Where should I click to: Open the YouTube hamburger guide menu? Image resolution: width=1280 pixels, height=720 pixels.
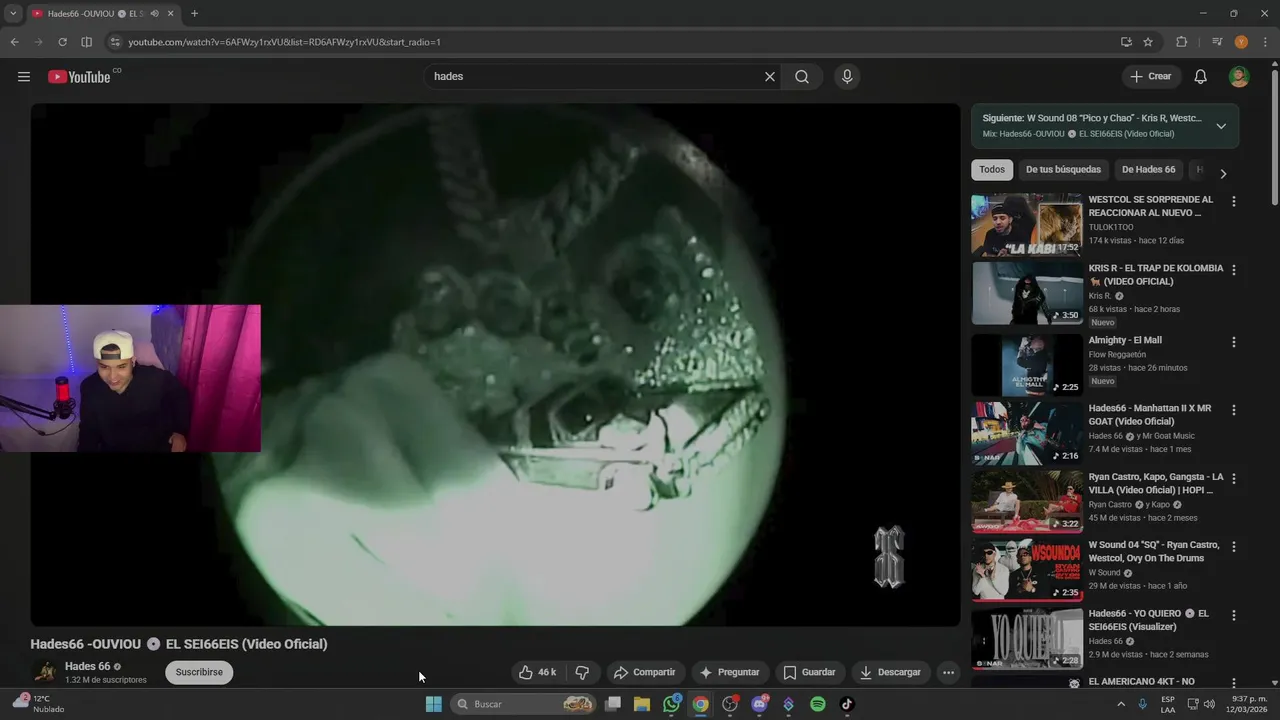(x=24, y=77)
